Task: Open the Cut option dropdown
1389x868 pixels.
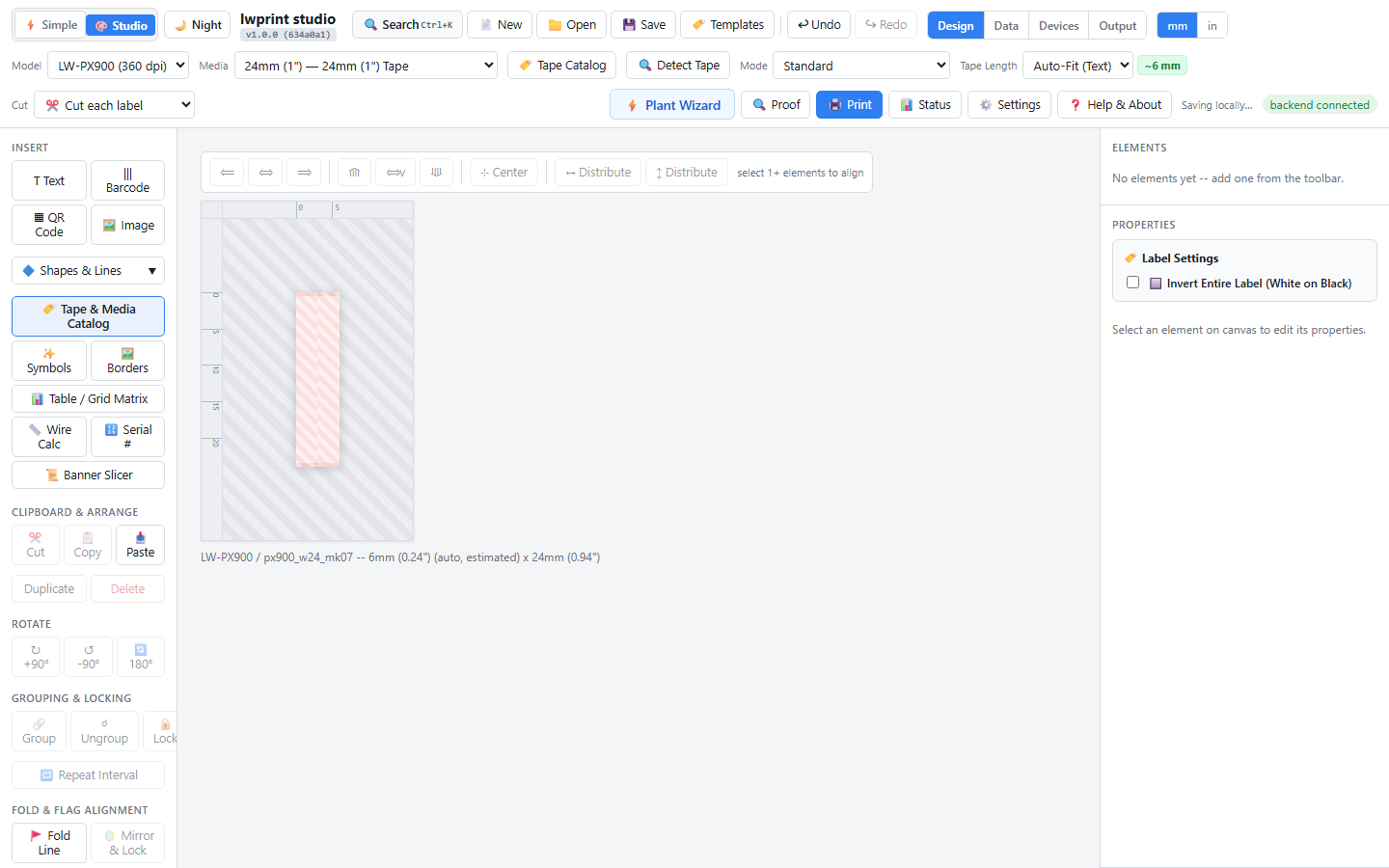Action: [114, 105]
